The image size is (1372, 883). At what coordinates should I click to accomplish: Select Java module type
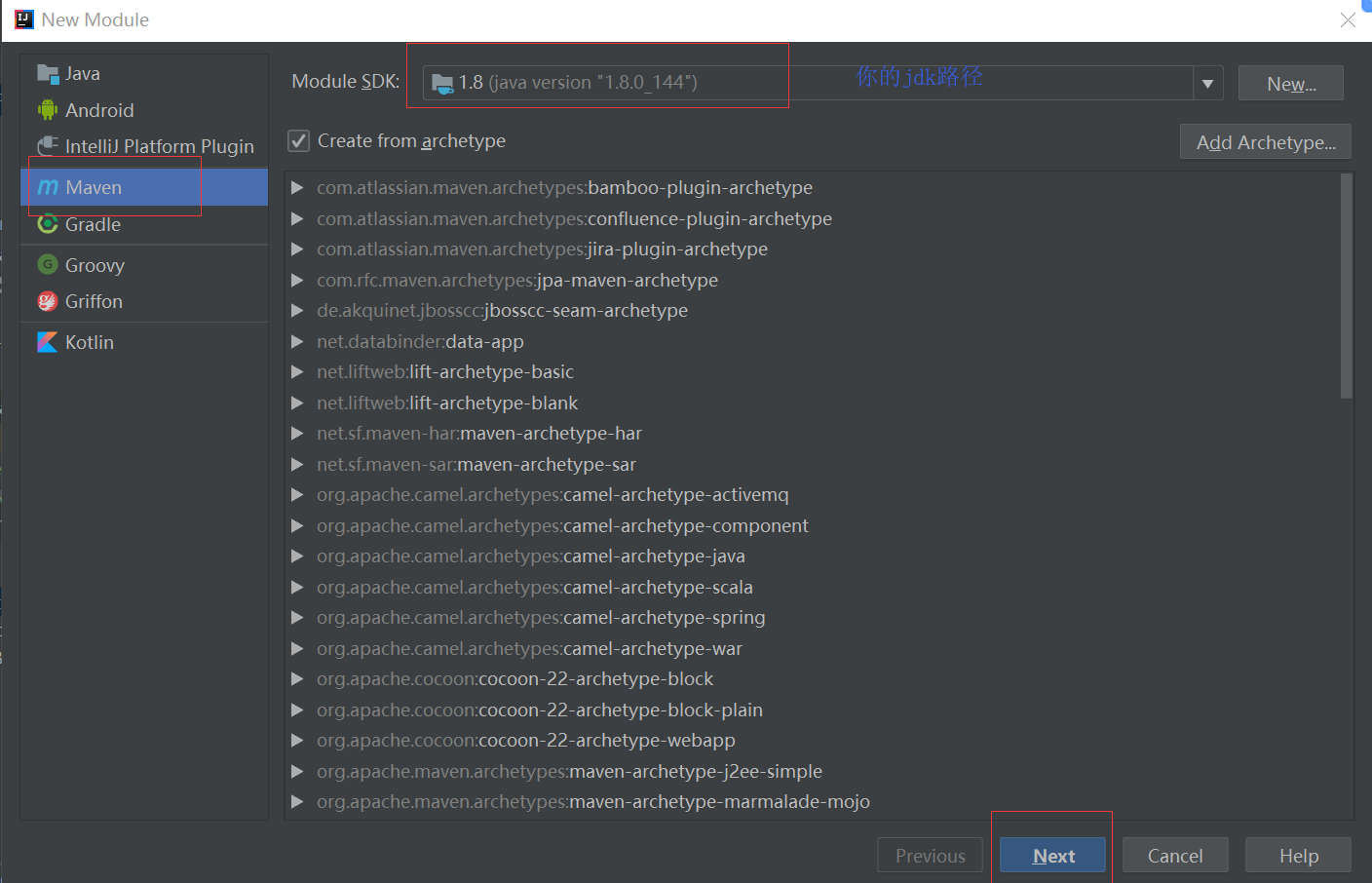coord(144,73)
